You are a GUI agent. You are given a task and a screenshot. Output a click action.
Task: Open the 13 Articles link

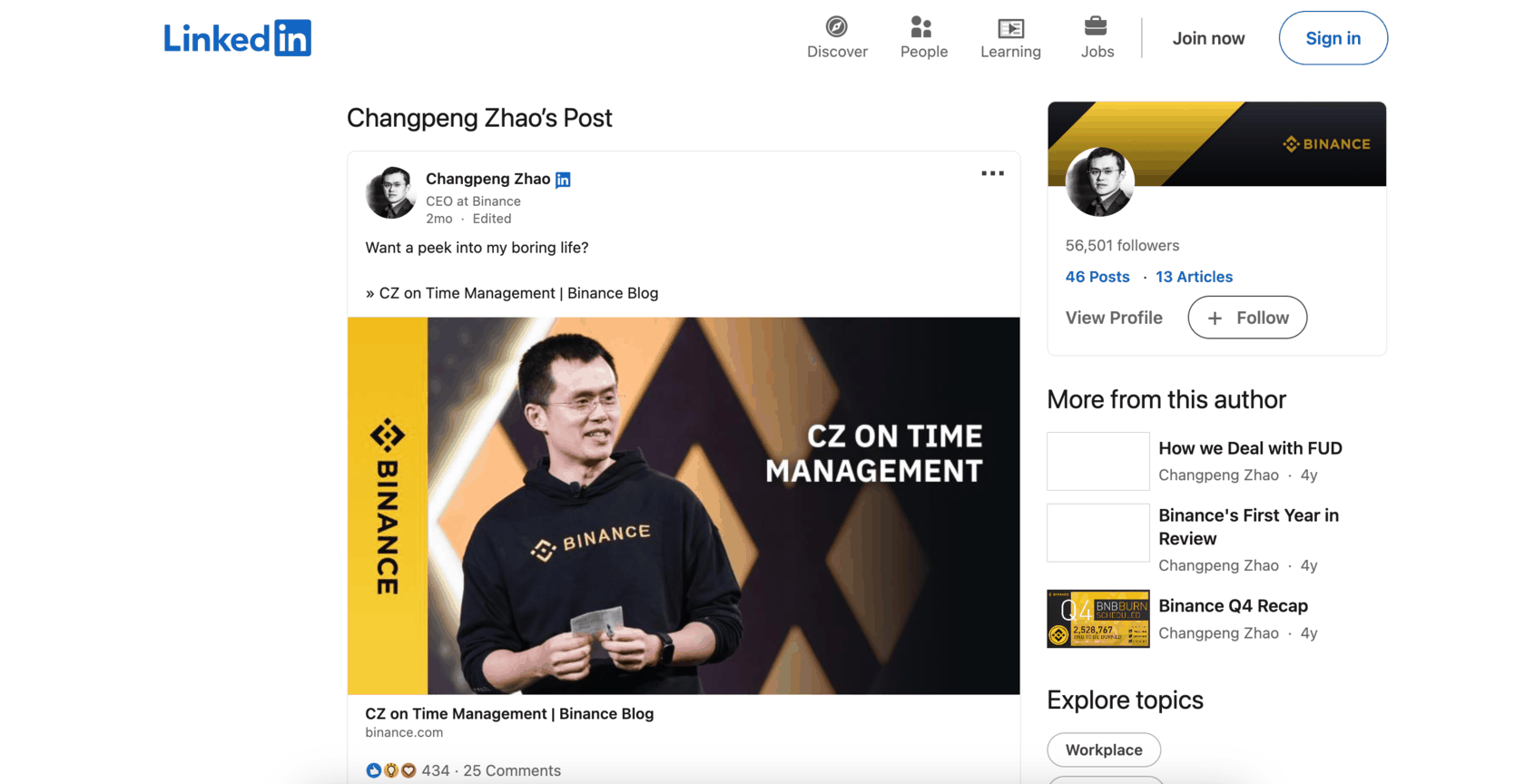click(1194, 277)
